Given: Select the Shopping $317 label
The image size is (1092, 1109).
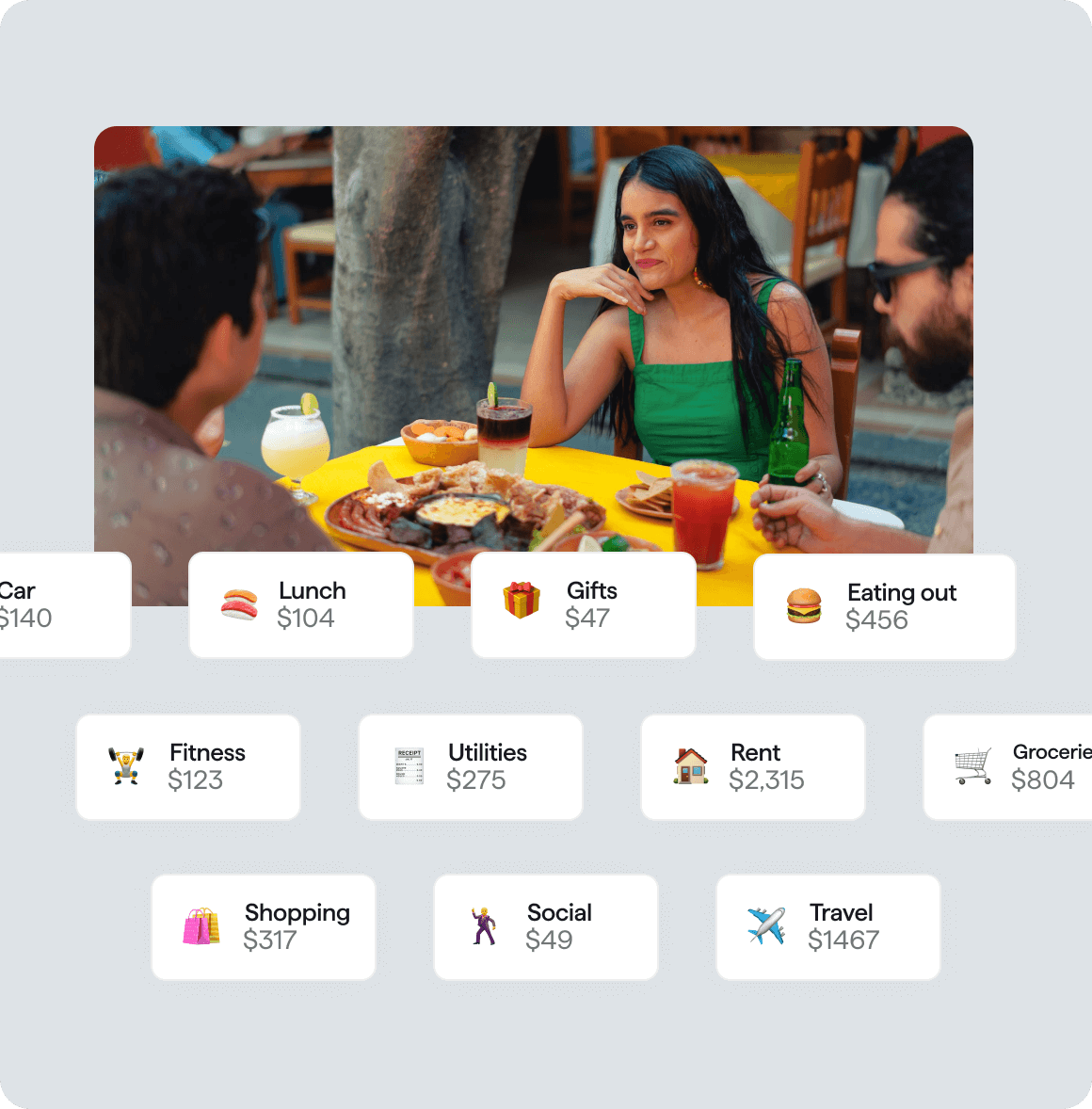Looking at the screenshot, I should click(x=297, y=913).
